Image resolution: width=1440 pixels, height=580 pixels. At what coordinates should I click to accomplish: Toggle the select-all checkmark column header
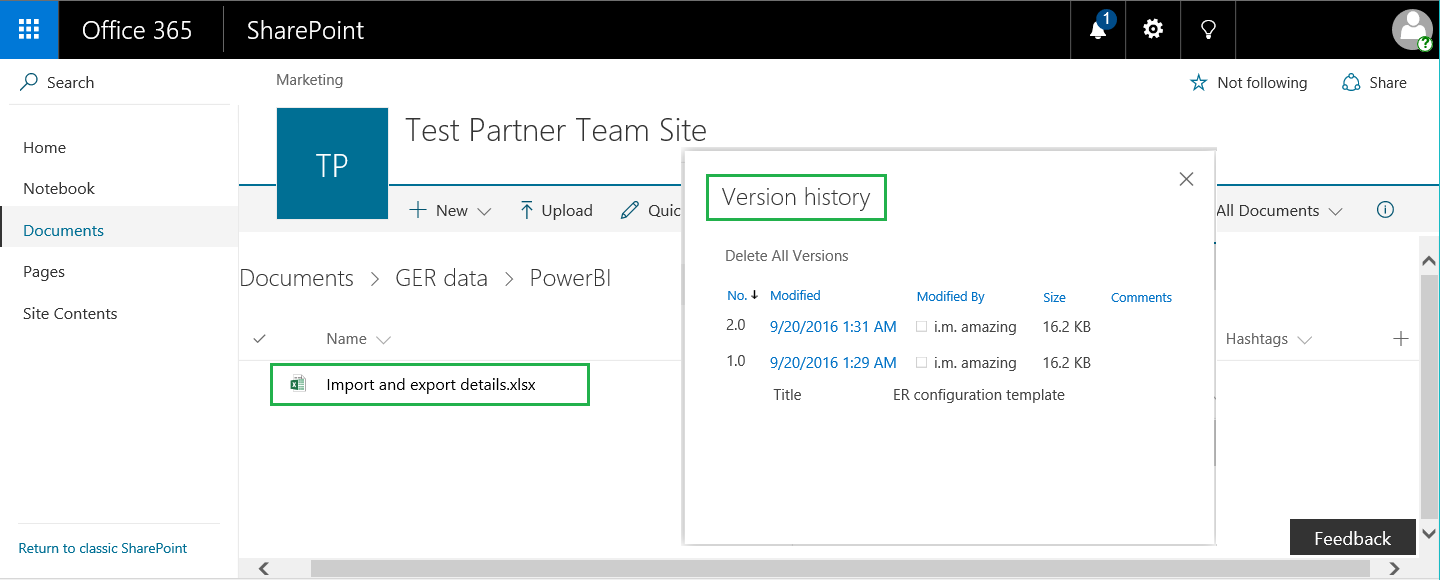click(x=260, y=339)
